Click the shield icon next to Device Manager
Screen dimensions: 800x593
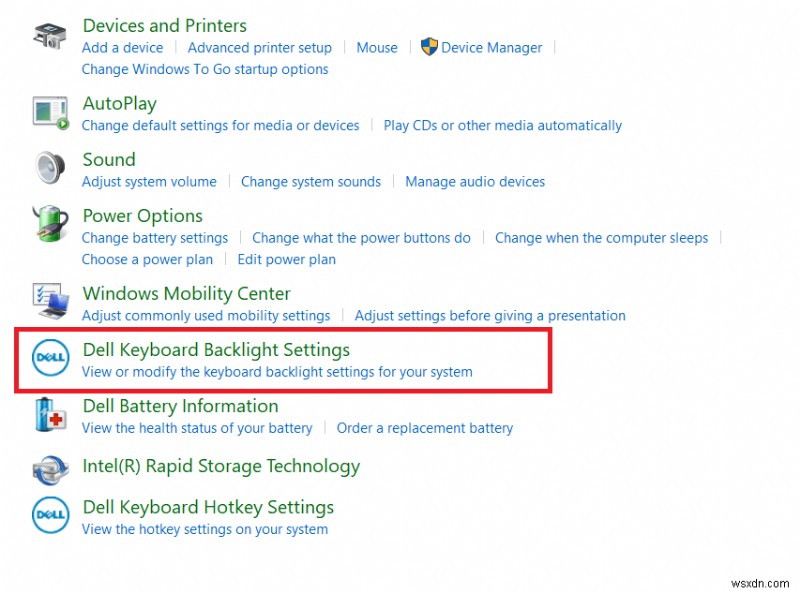[x=427, y=47]
